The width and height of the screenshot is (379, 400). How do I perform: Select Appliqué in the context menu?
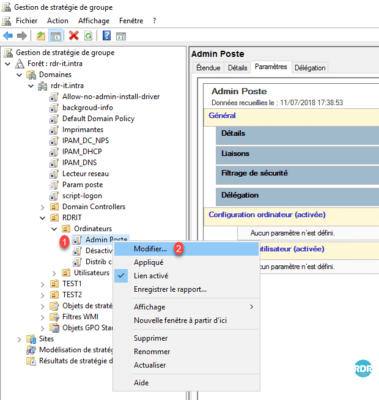(186, 263)
